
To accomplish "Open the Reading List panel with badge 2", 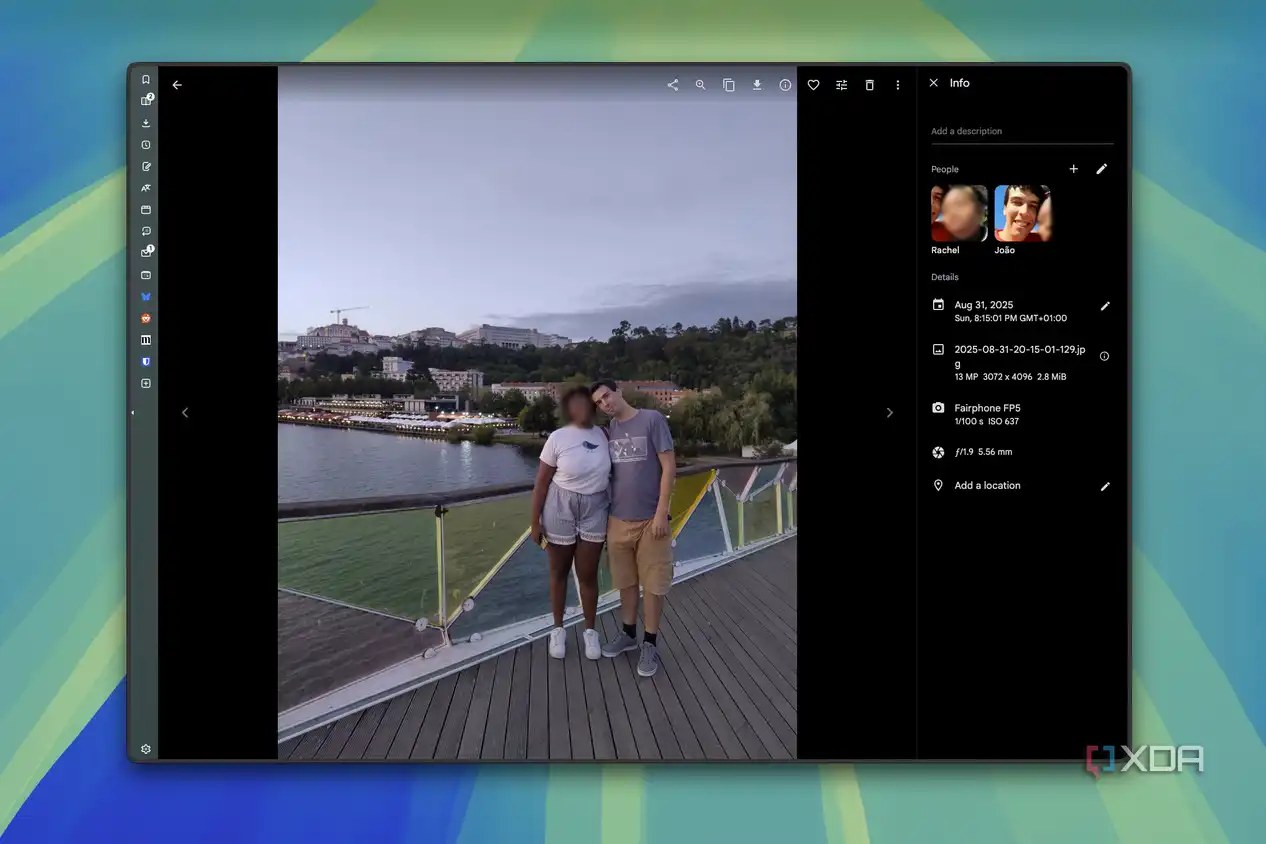I will click(x=146, y=101).
